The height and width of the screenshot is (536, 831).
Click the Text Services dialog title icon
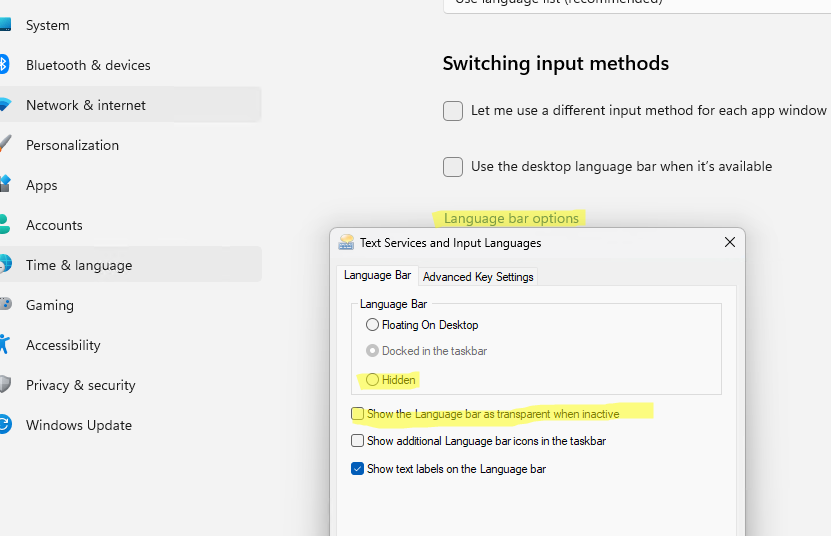click(346, 243)
